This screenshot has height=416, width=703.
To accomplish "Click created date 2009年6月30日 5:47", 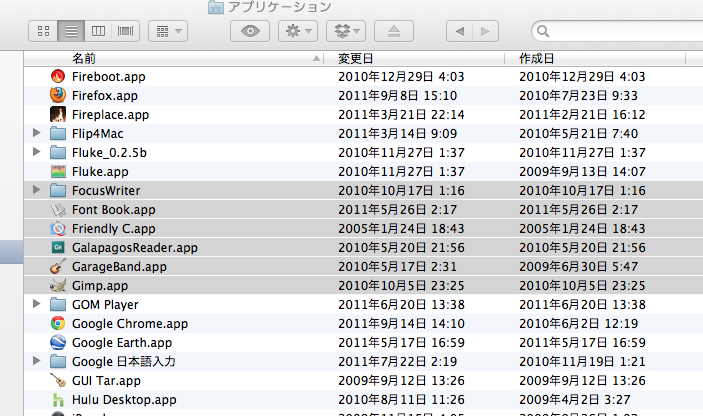I will pos(578,267).
